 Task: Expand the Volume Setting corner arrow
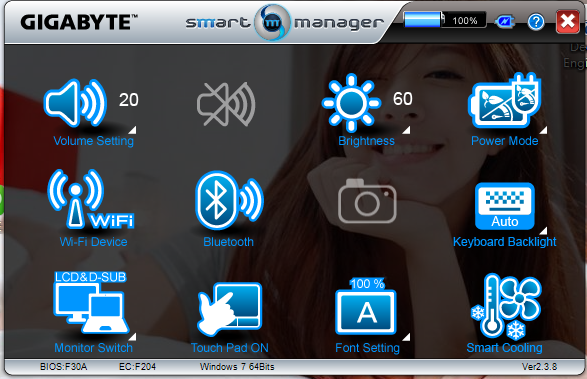tap(132, 130)
